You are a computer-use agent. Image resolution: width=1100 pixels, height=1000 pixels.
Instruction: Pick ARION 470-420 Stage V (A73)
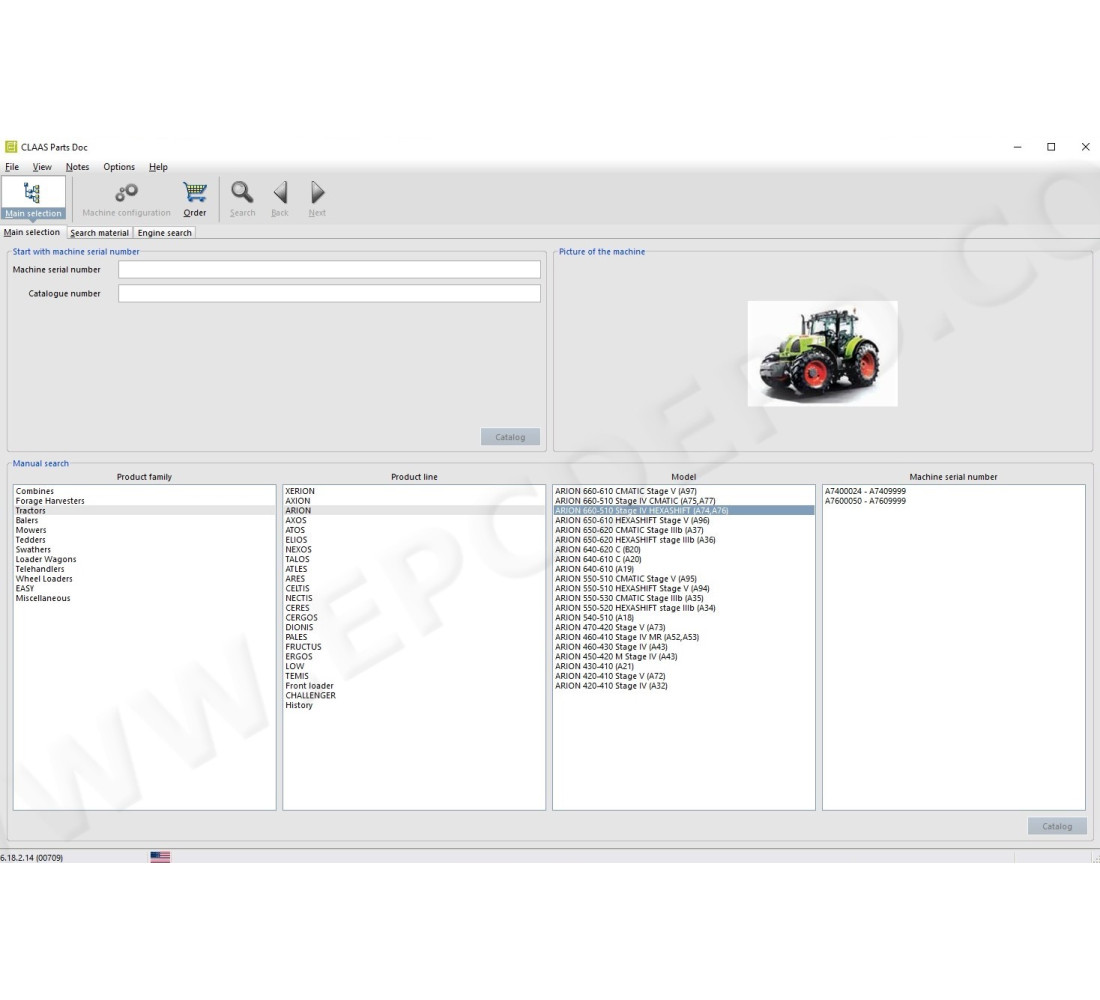click(684, 628)
